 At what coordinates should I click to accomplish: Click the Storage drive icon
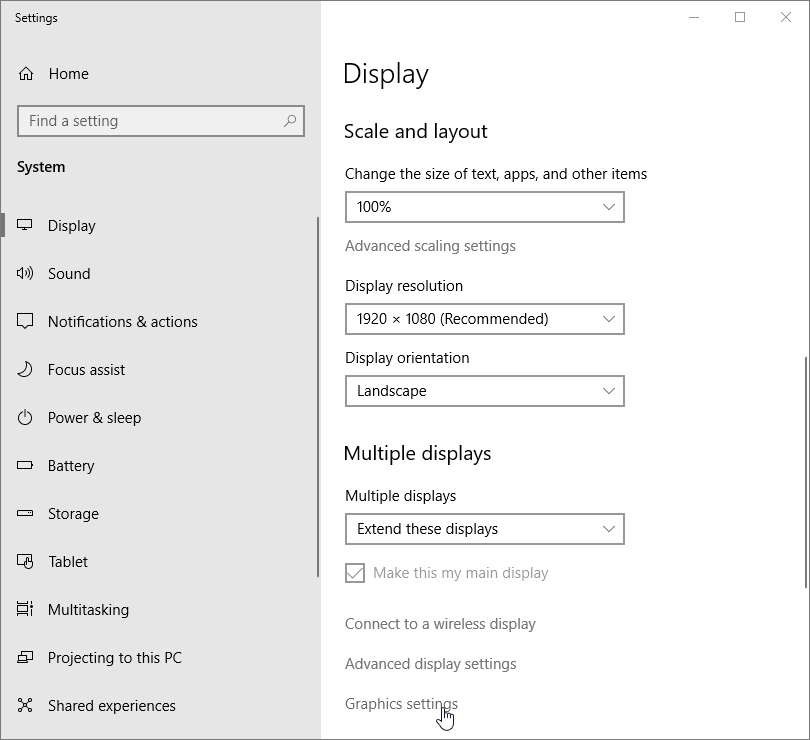[x=26, y=514]
